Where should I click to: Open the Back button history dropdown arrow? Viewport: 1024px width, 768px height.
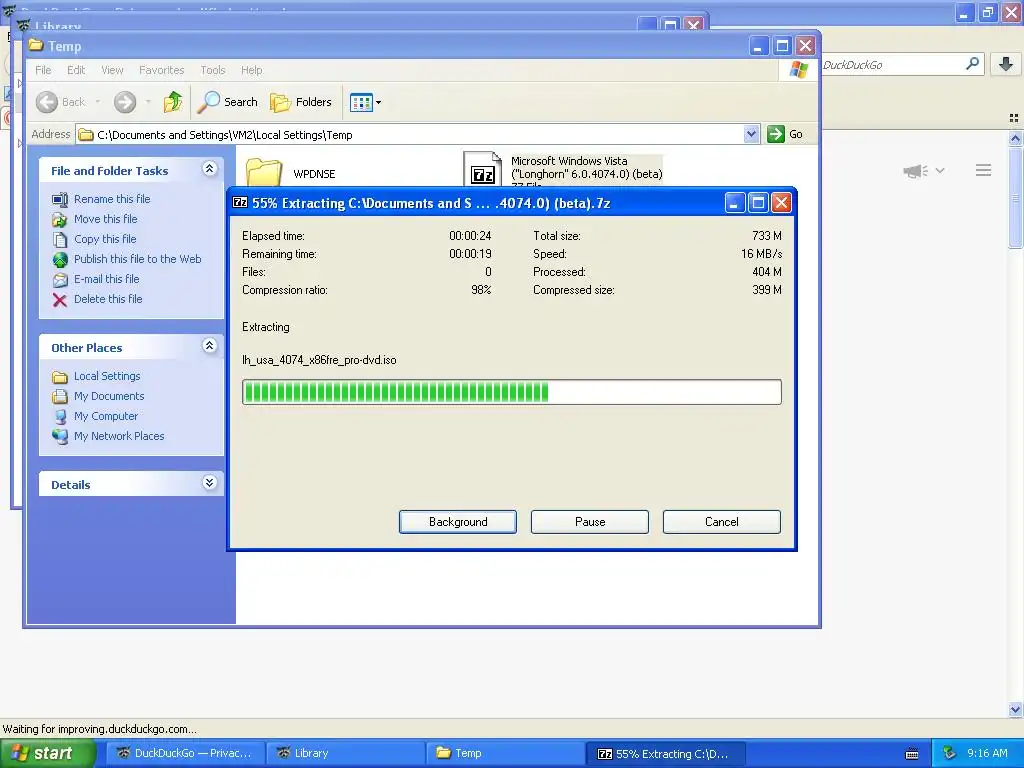coord(98,102)
